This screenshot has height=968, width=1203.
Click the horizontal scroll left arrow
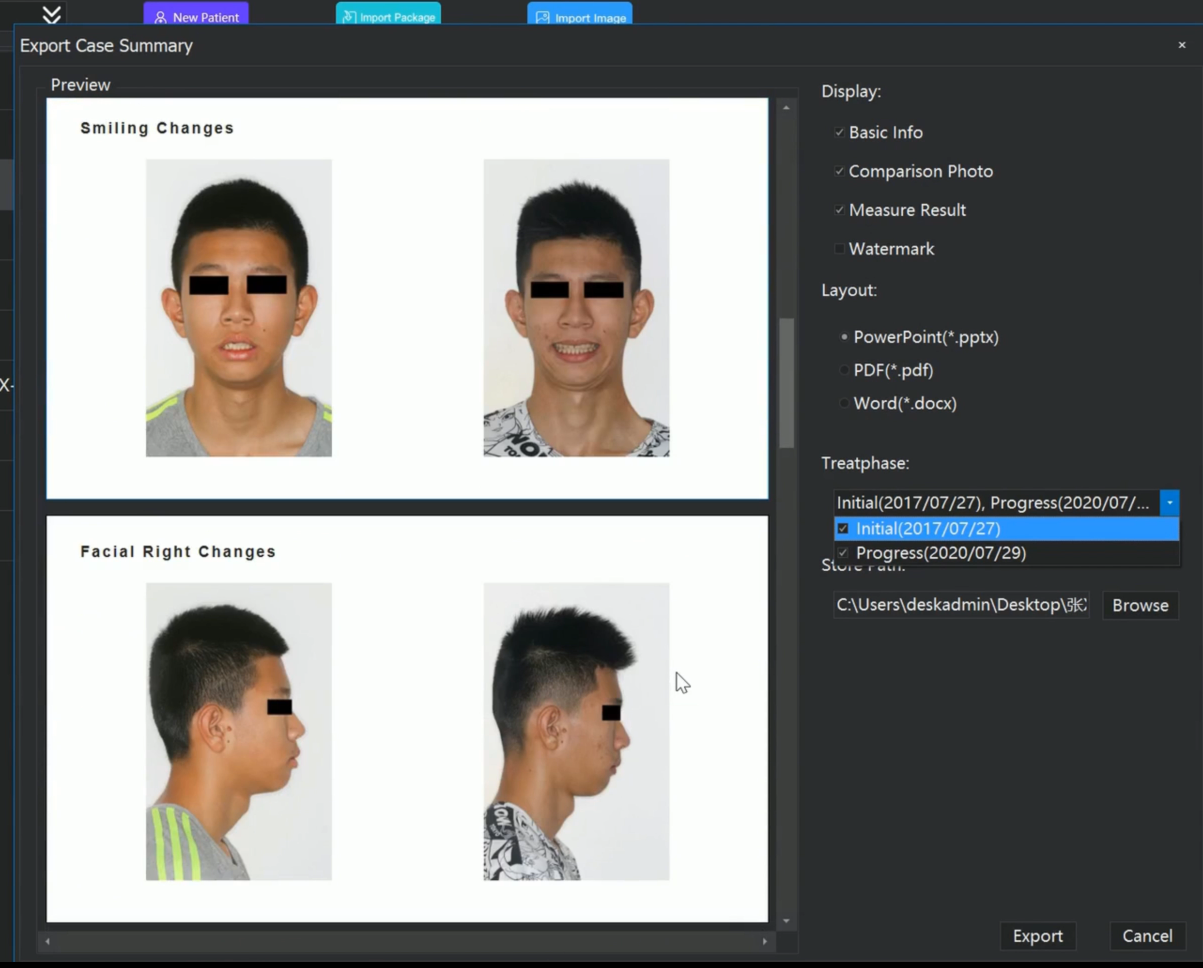[48, 941]
